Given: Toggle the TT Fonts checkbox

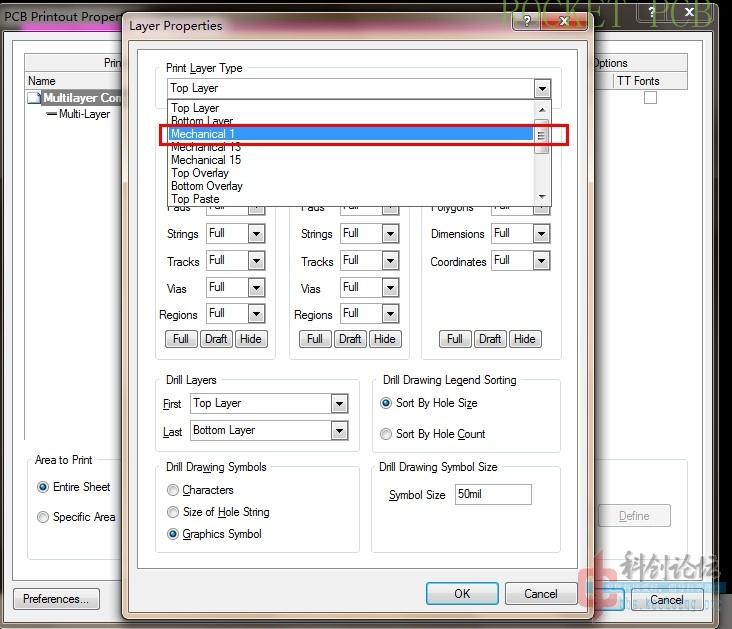Looking at the screenshot, I should point(650,98).
